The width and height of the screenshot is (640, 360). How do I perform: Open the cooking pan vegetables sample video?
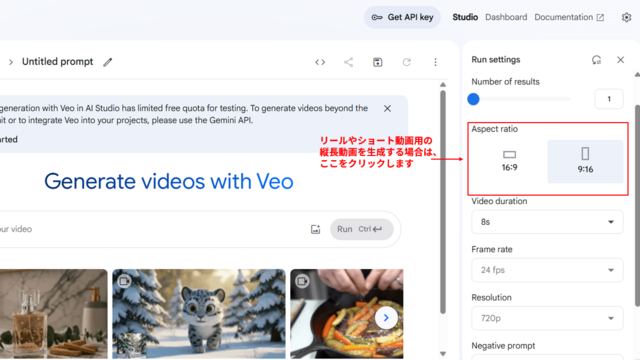(347, 313)
